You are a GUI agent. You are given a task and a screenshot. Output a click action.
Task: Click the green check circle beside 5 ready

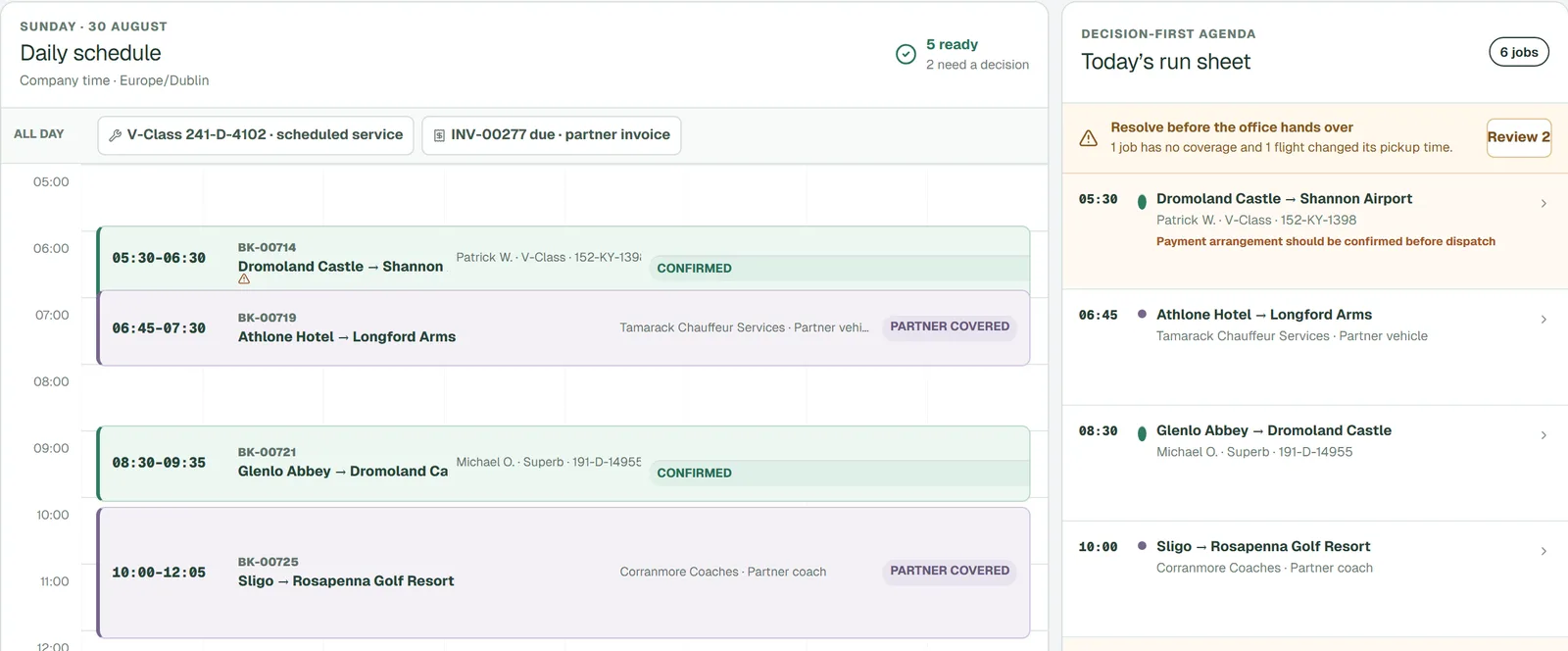[x=906, y=54]
